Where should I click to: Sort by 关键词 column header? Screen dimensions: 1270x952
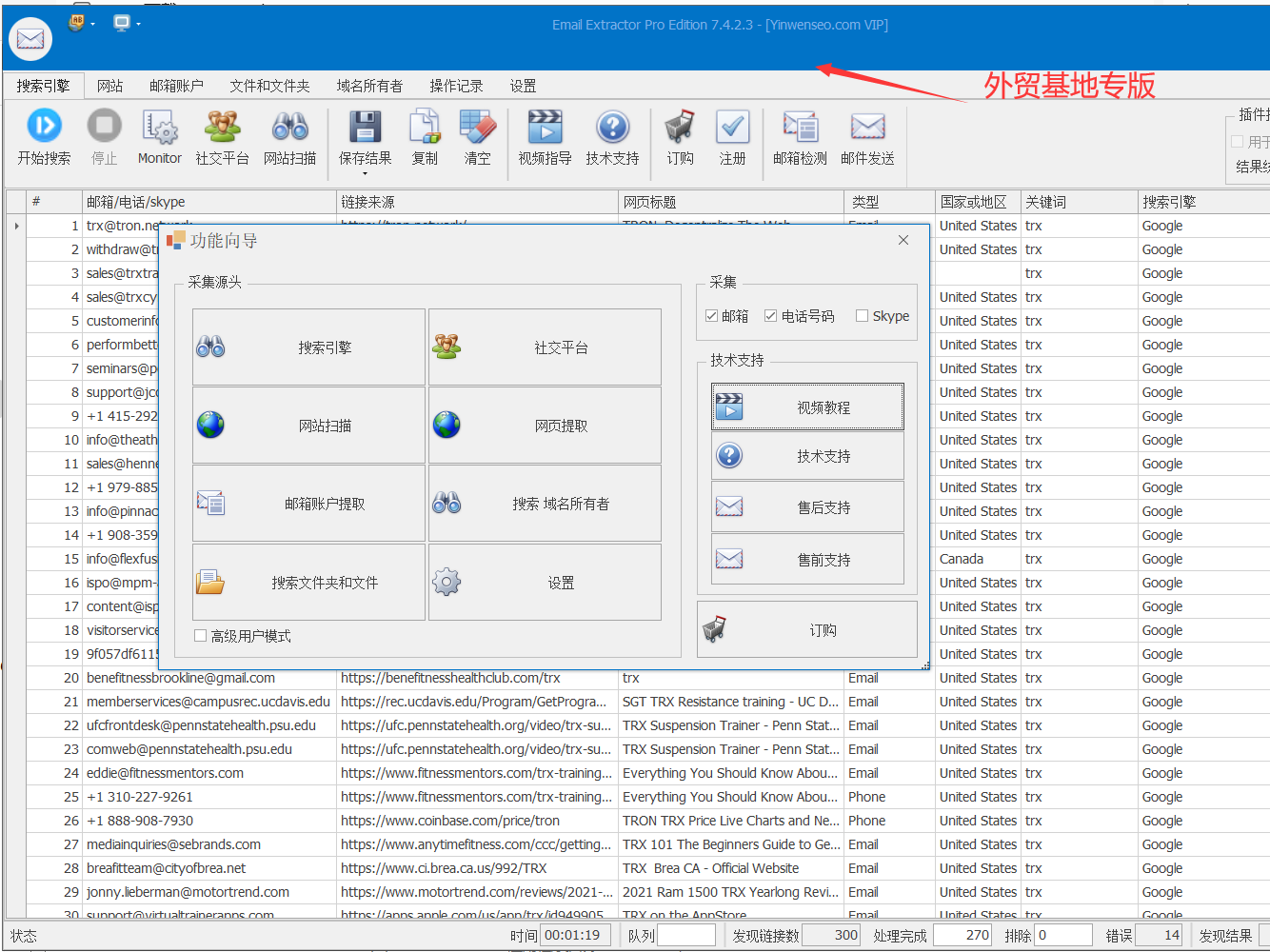[x=1080, y=202]
